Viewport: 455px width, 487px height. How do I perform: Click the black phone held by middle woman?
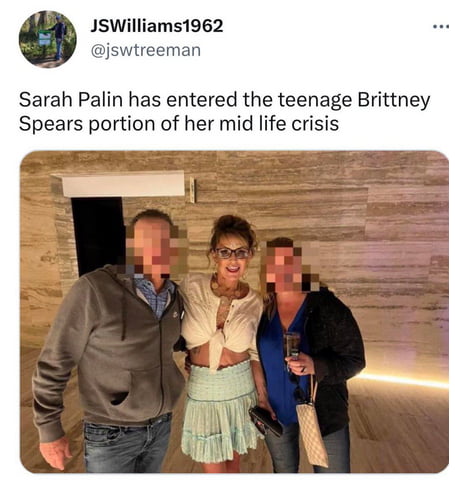(x=266, y=421)
